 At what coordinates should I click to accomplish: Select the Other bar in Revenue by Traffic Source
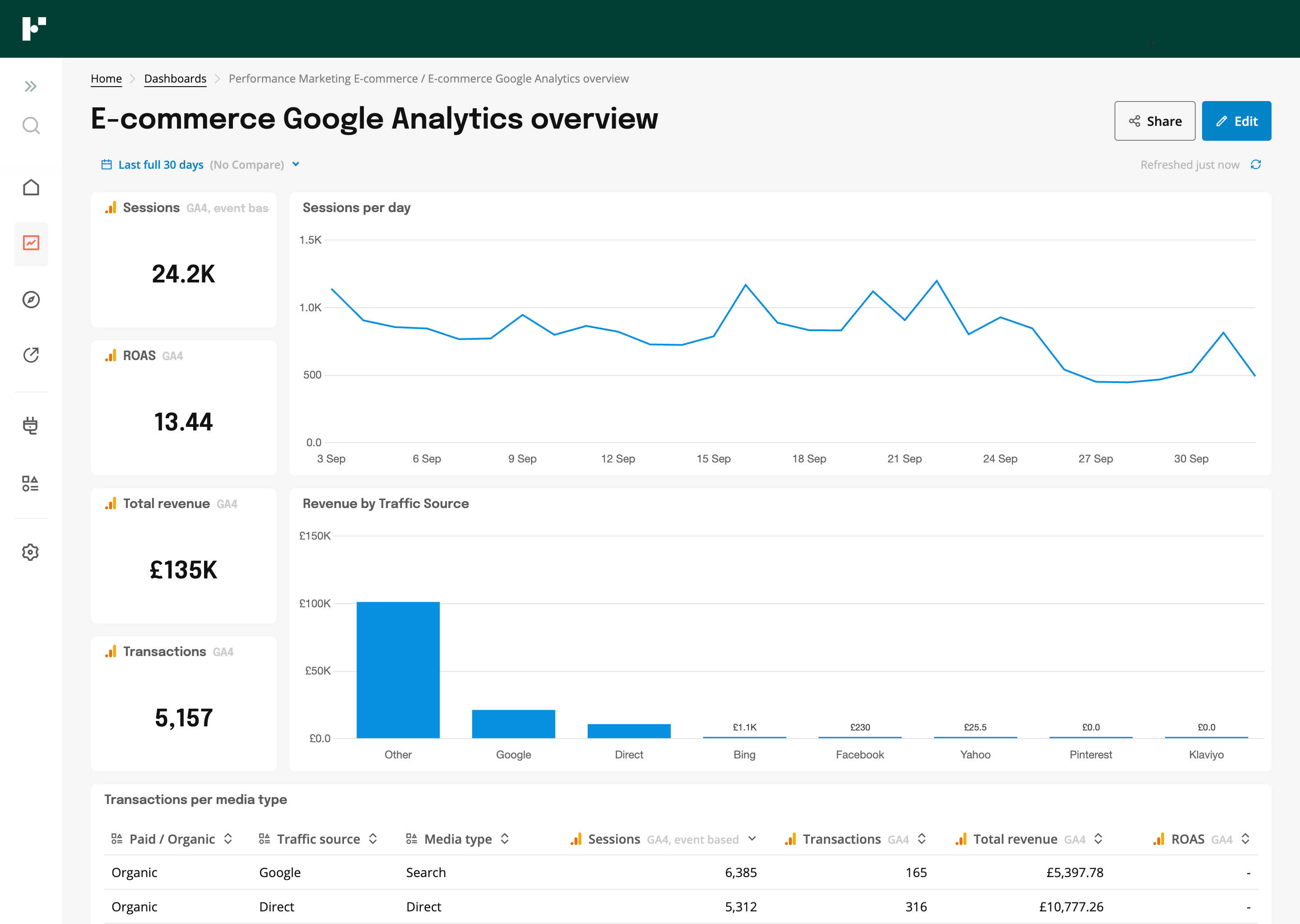398,671
